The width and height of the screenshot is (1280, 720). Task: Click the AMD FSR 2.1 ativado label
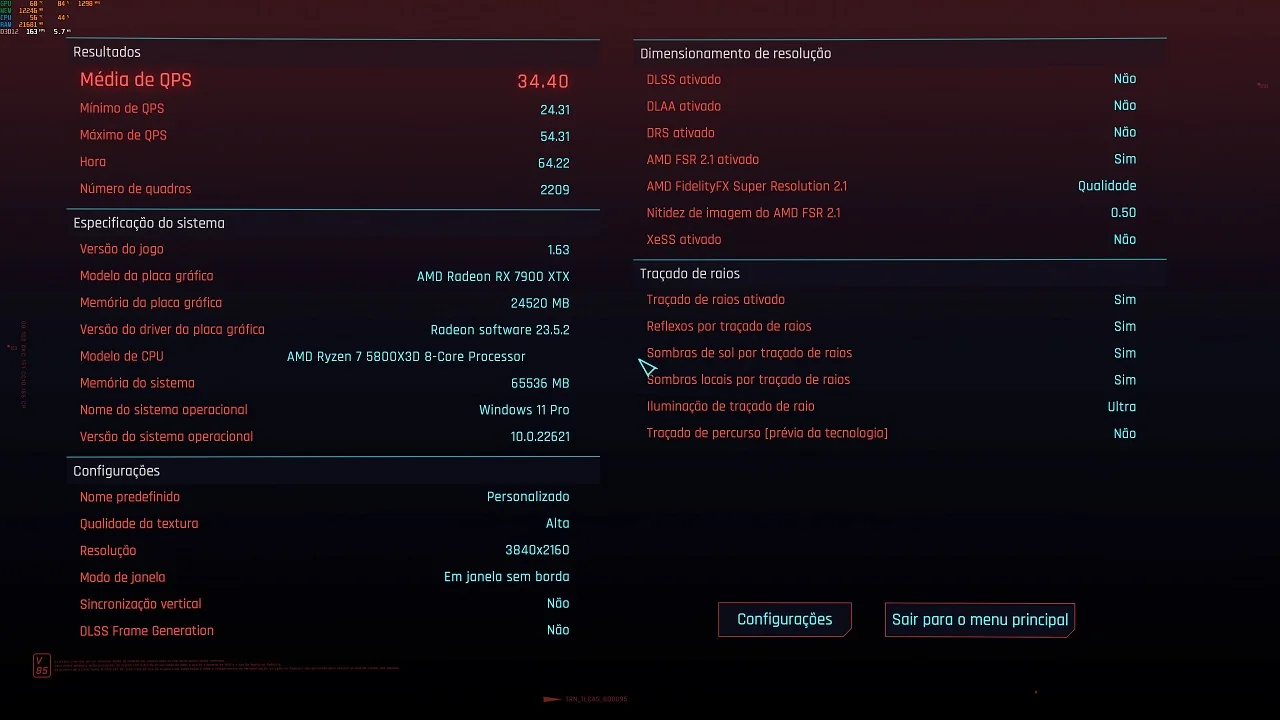[x=703, y=160]
